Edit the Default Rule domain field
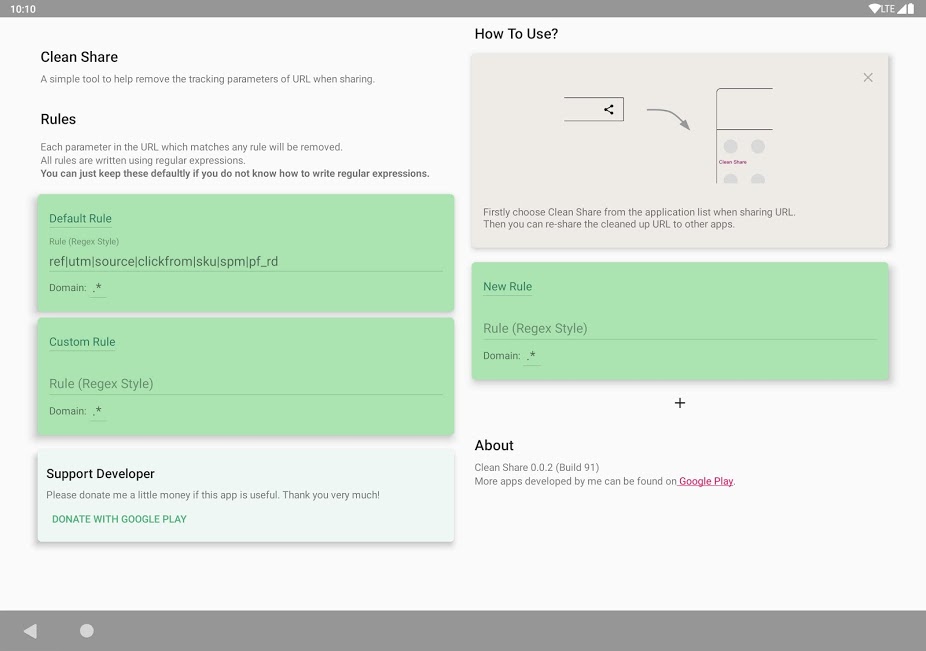This screenshot has width=926, height=651. (98, 288)
